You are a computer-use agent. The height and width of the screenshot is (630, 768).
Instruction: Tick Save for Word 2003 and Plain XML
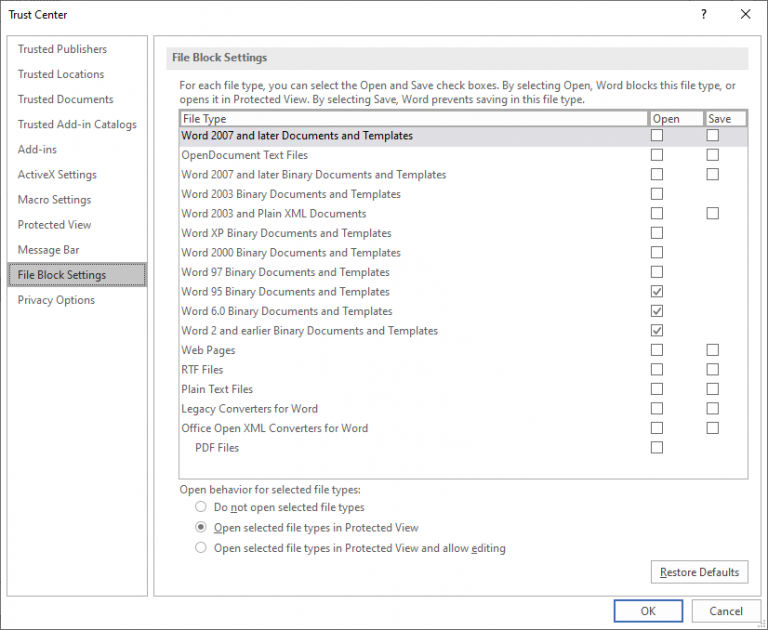pos(713,214)
